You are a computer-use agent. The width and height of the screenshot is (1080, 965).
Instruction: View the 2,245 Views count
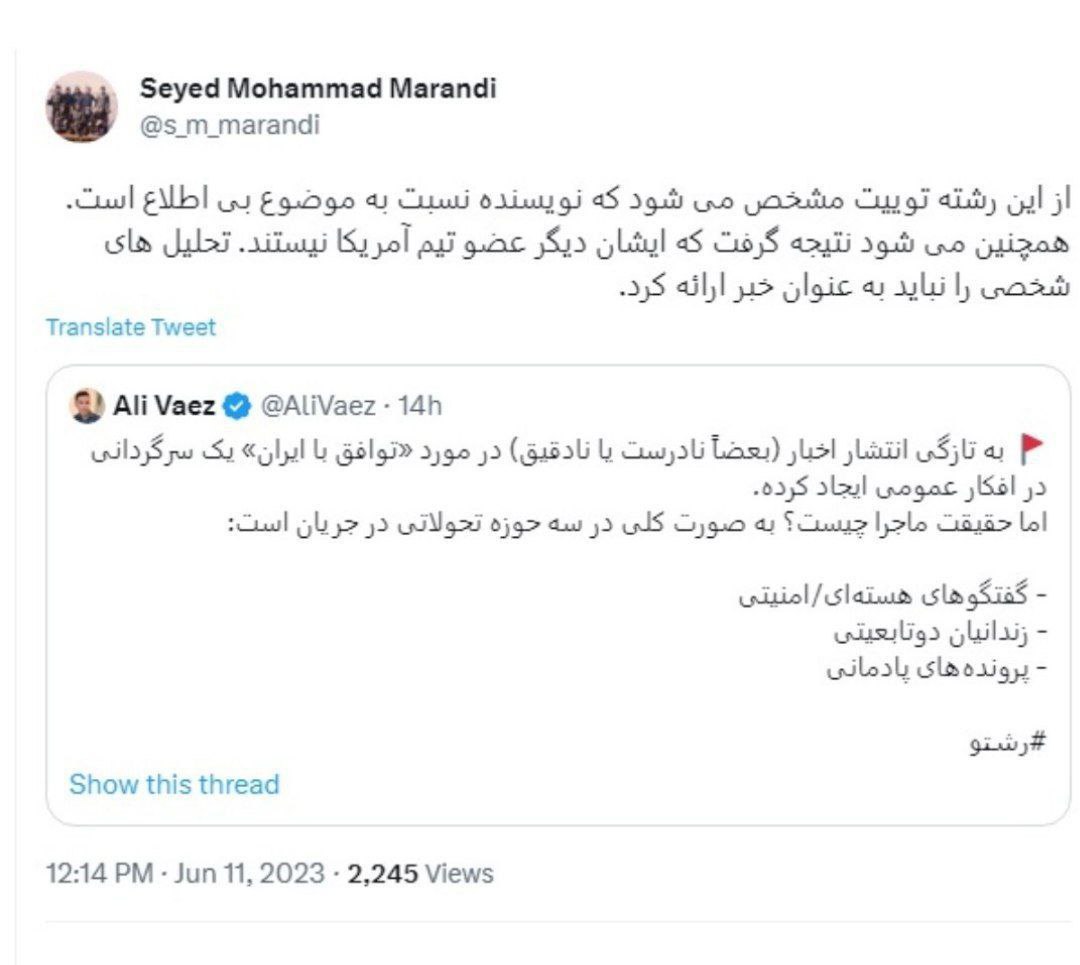[420, 873]
